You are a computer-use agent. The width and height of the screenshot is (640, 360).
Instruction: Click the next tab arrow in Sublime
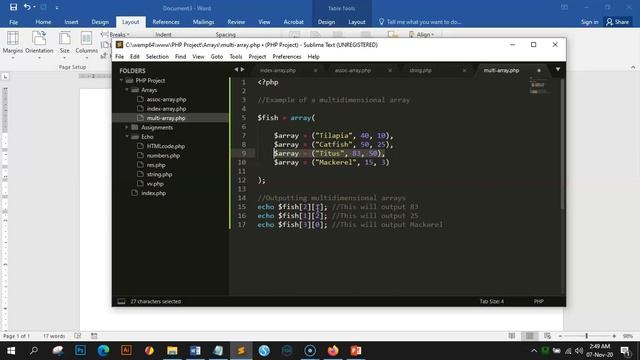coord(242,70)
